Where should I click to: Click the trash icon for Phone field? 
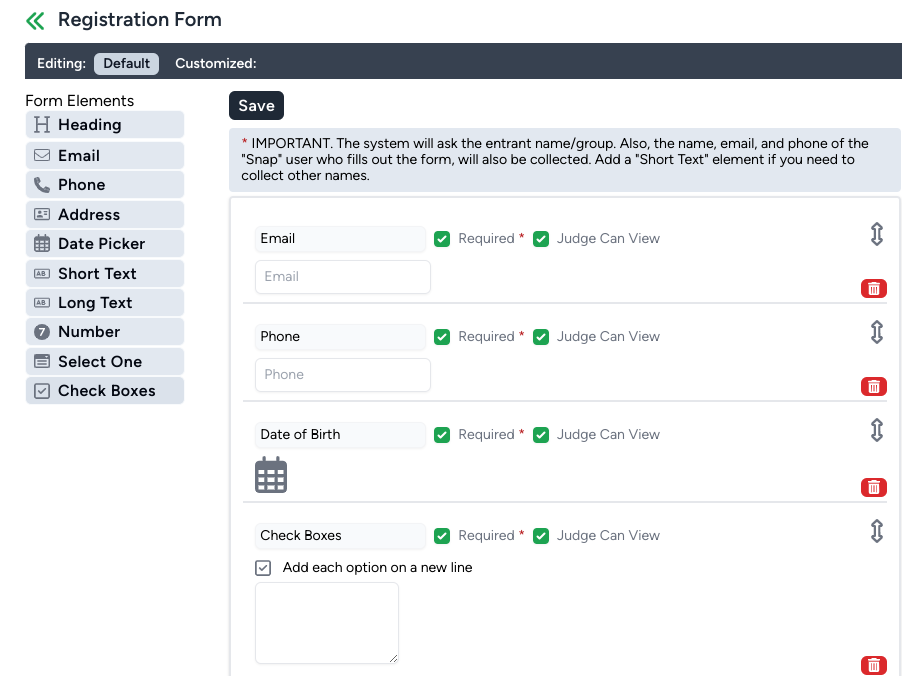(873, 387)
